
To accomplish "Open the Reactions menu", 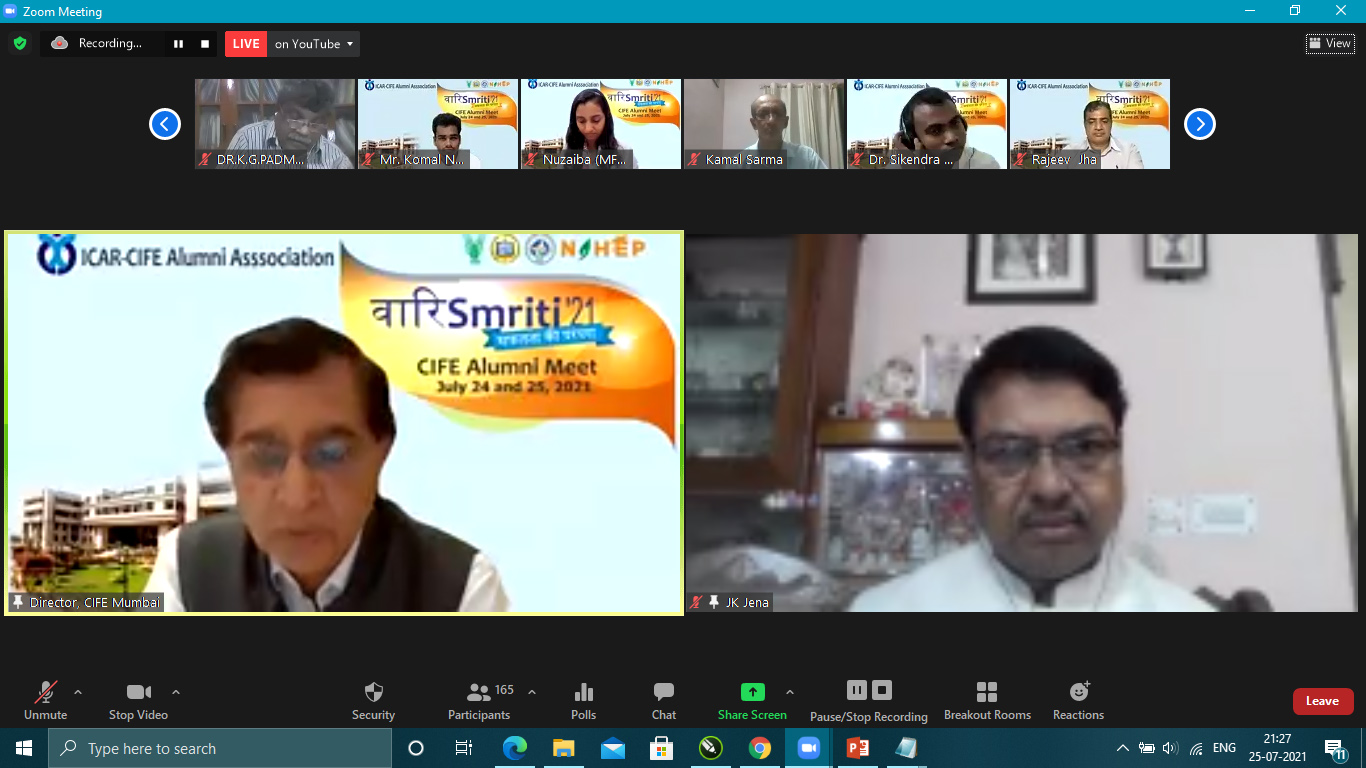I will pyautogui.click(x=1078, y=700).
